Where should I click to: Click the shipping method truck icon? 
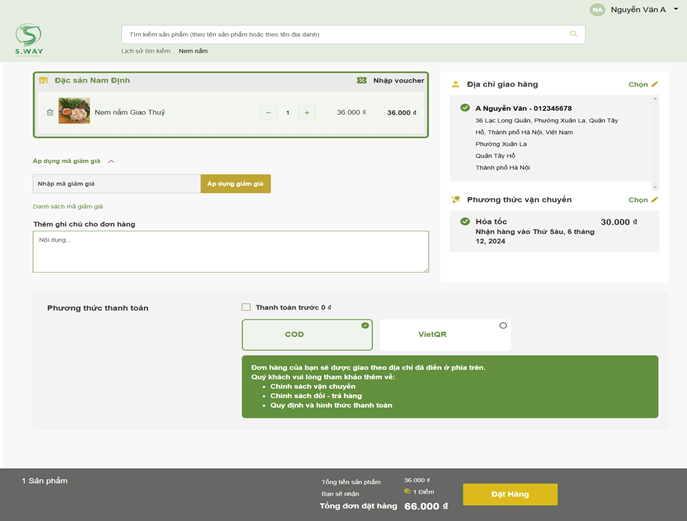tap(456, 200)
